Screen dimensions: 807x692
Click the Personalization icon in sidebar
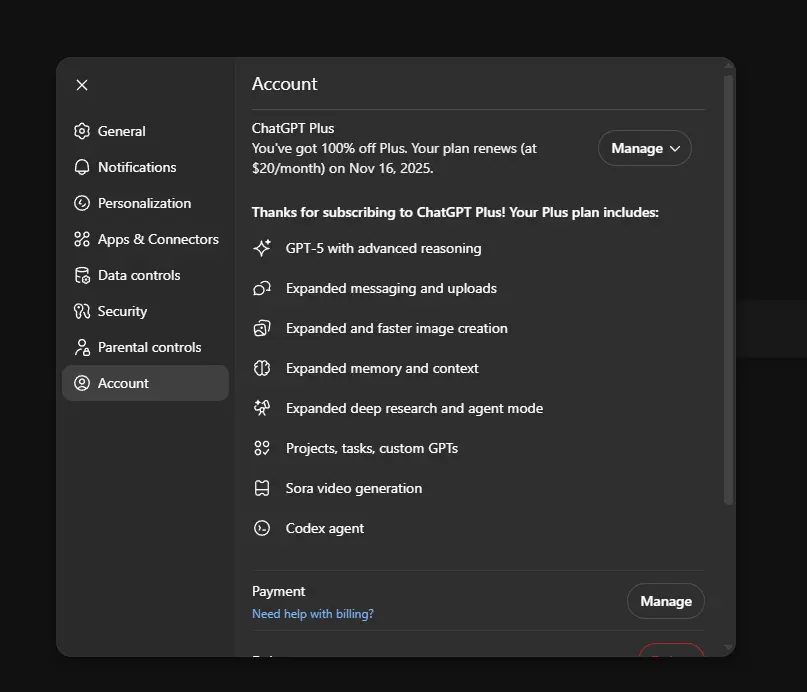pyautogui.click(x=82, y=203)
